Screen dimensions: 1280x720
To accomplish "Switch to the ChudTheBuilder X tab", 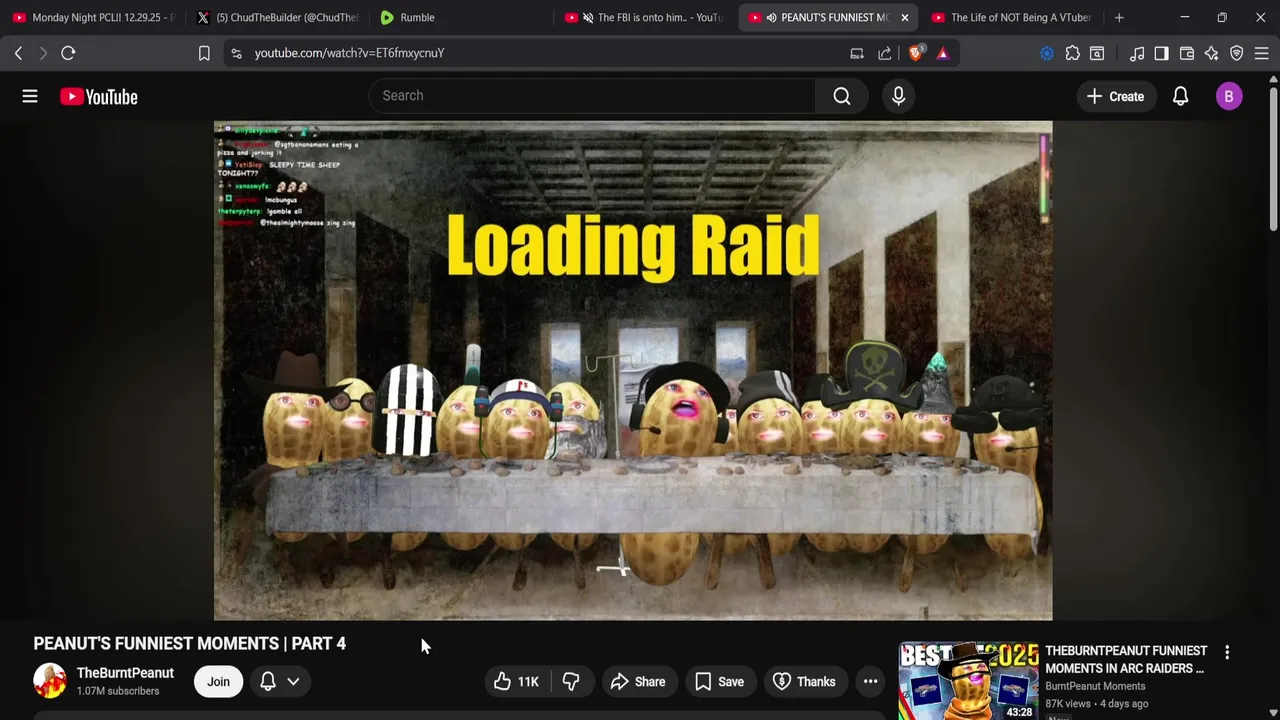I will pyautogui.click(x=277, y=17).
